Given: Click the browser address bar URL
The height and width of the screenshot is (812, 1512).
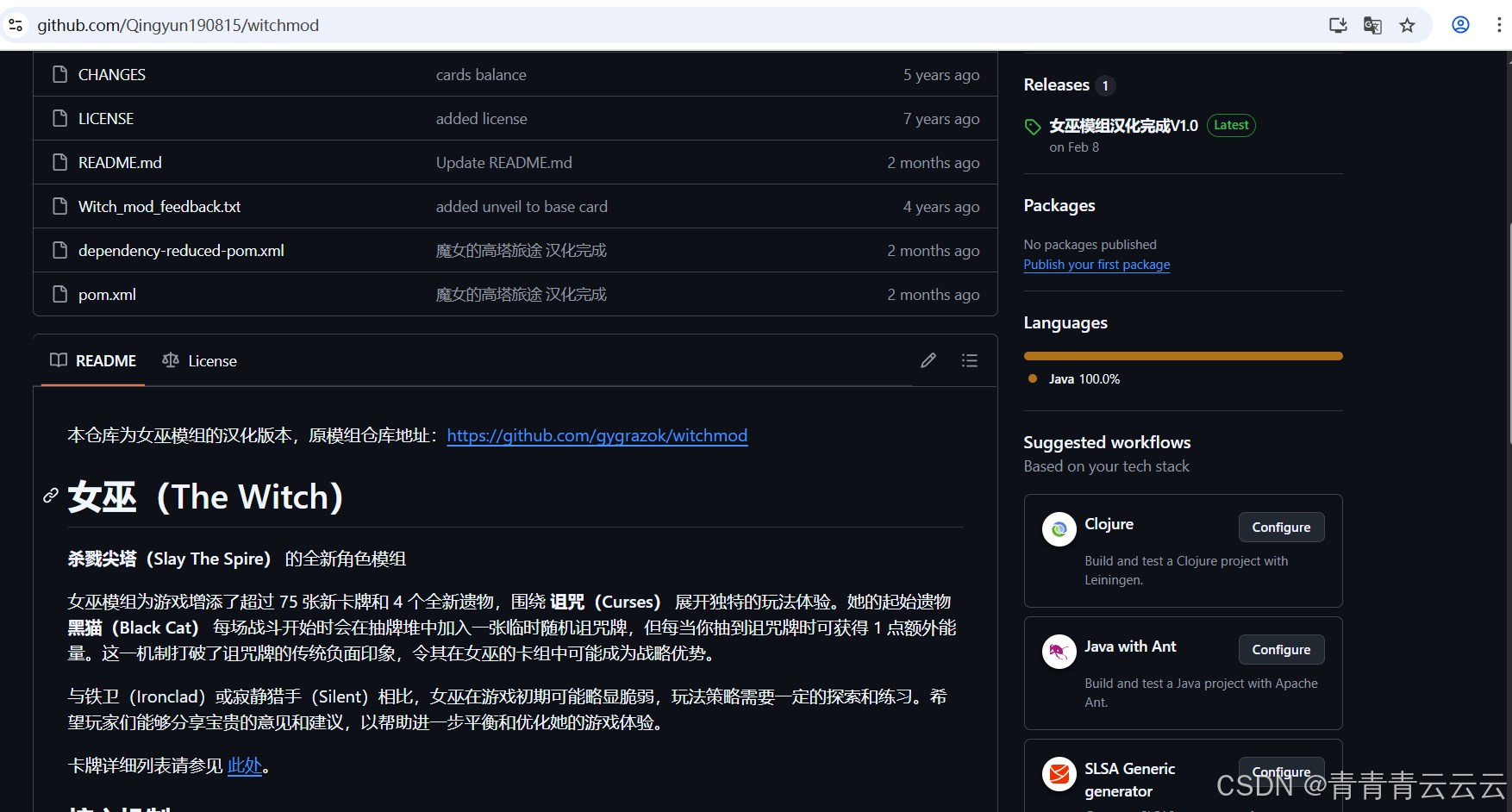Looking at the screenshot, I should 178,26.
